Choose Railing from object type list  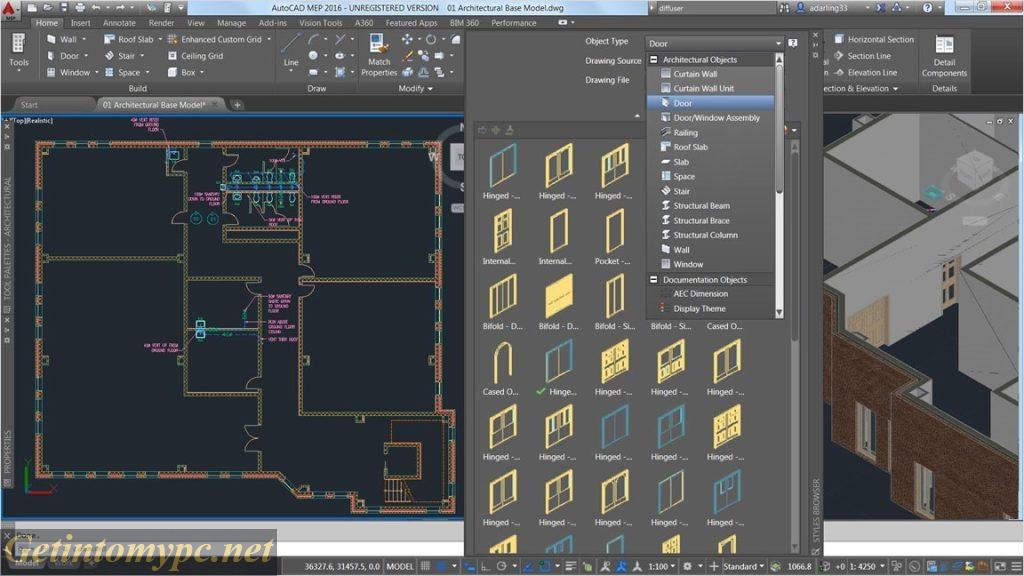(711, 133)
